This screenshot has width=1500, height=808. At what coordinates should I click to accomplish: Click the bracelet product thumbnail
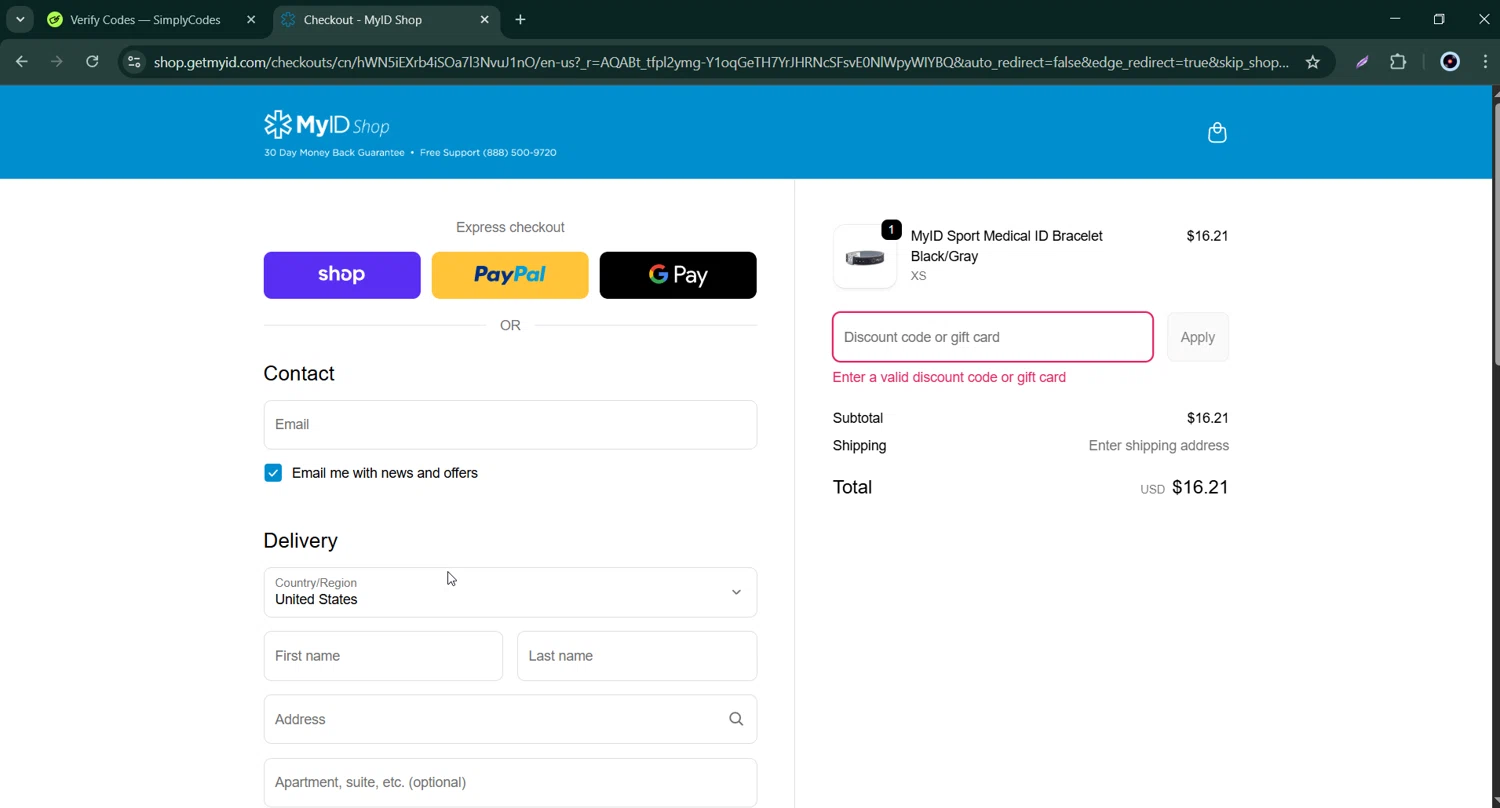[x=865, y=257]
